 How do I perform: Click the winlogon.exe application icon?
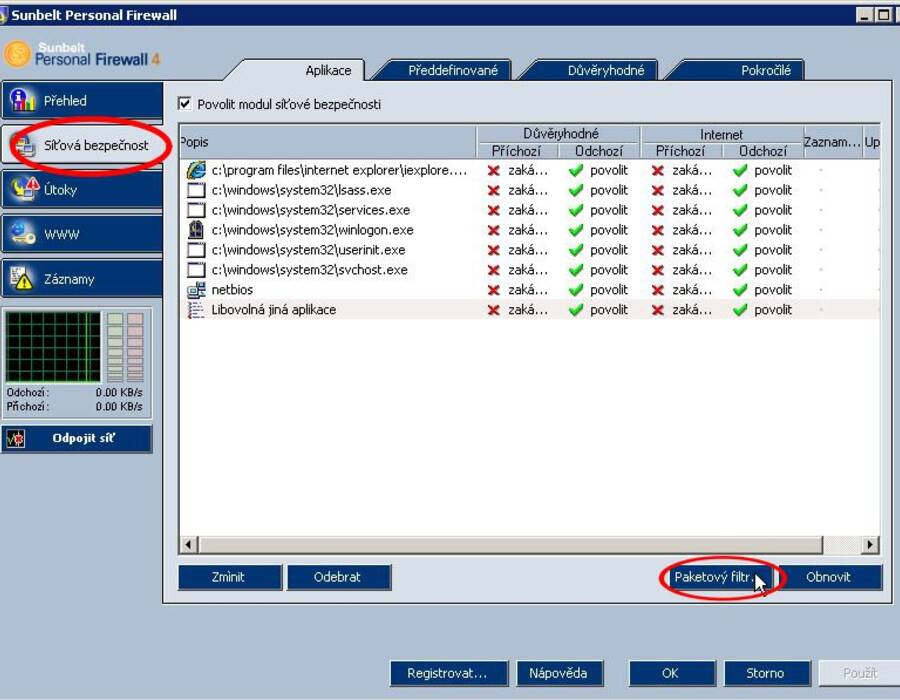click(x=196, y=230)
